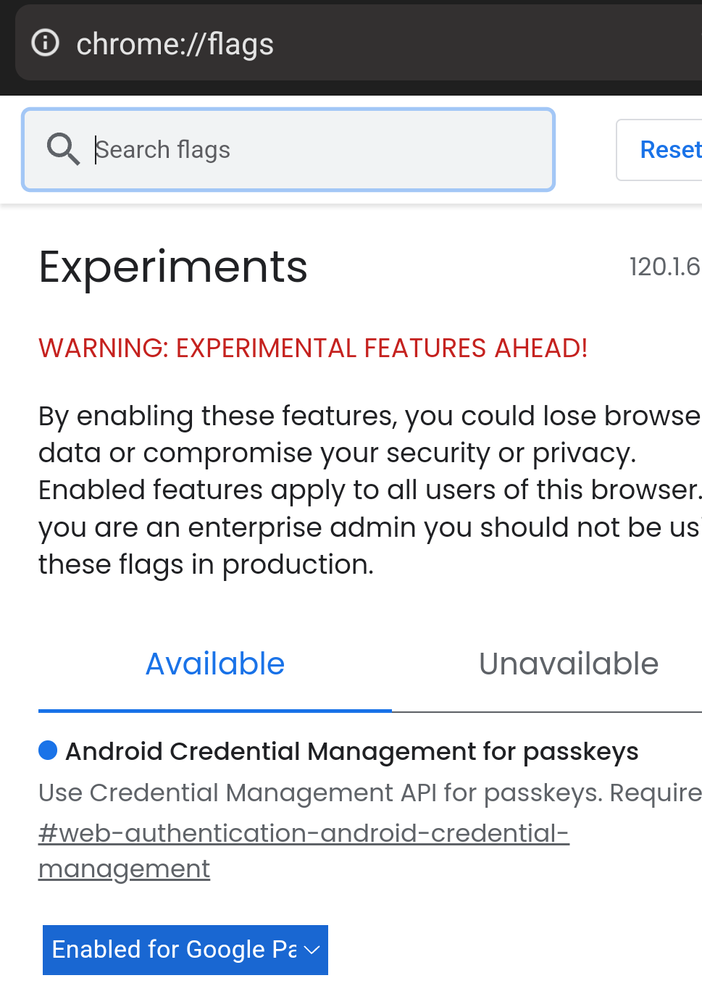Click the grey divider line under Unavailable tab
This screenshot has height=999, width=702.
click(547, 712)
